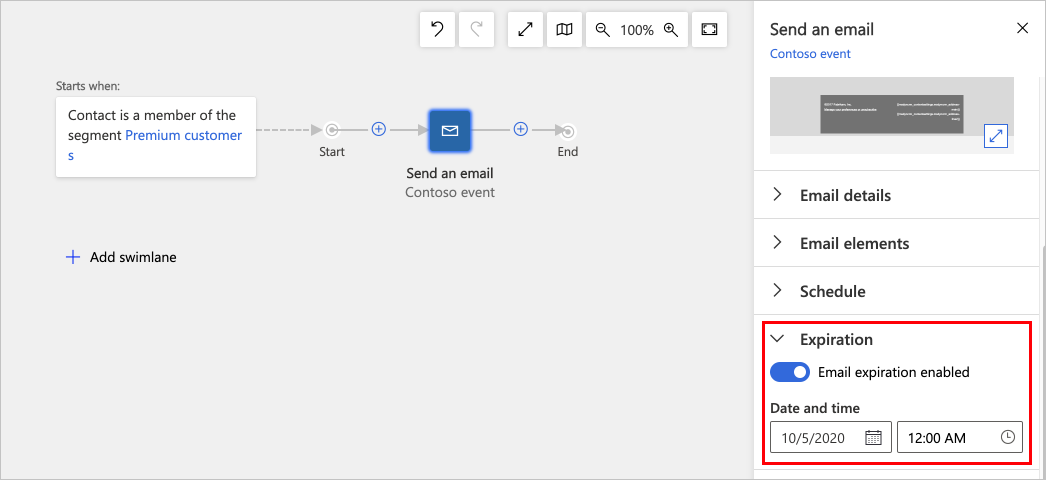Screen dimensions: 1046x480
Task: Open the calendar date picker icon
Action: (x=873, y=437)
